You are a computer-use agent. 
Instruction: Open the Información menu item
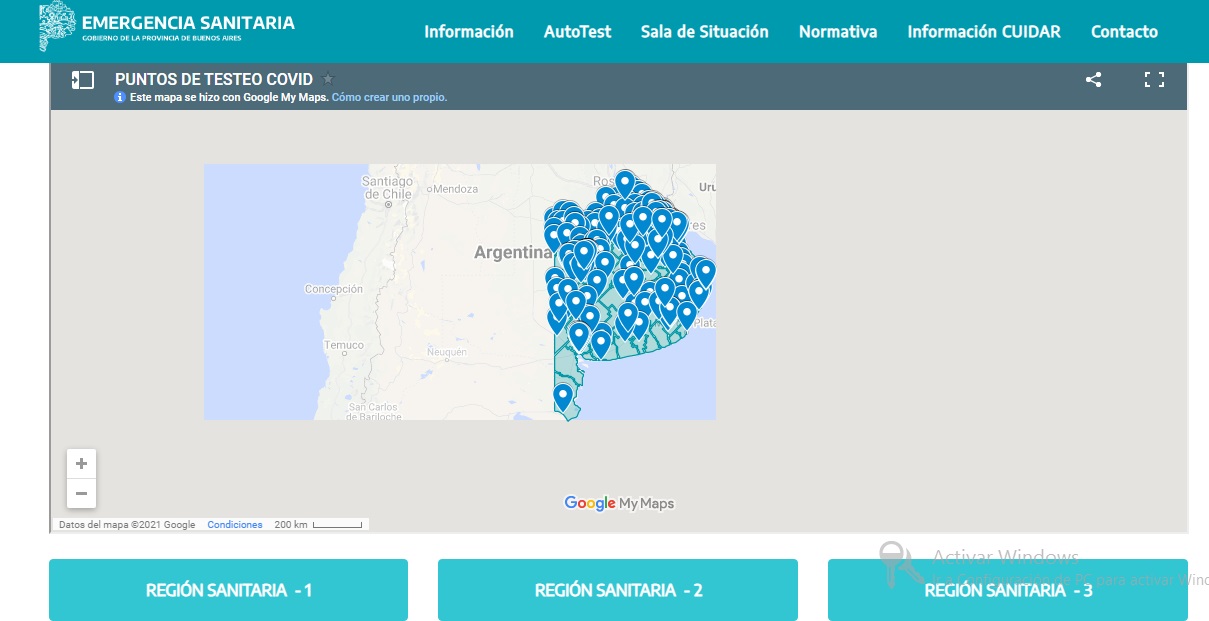pos(468,32)
